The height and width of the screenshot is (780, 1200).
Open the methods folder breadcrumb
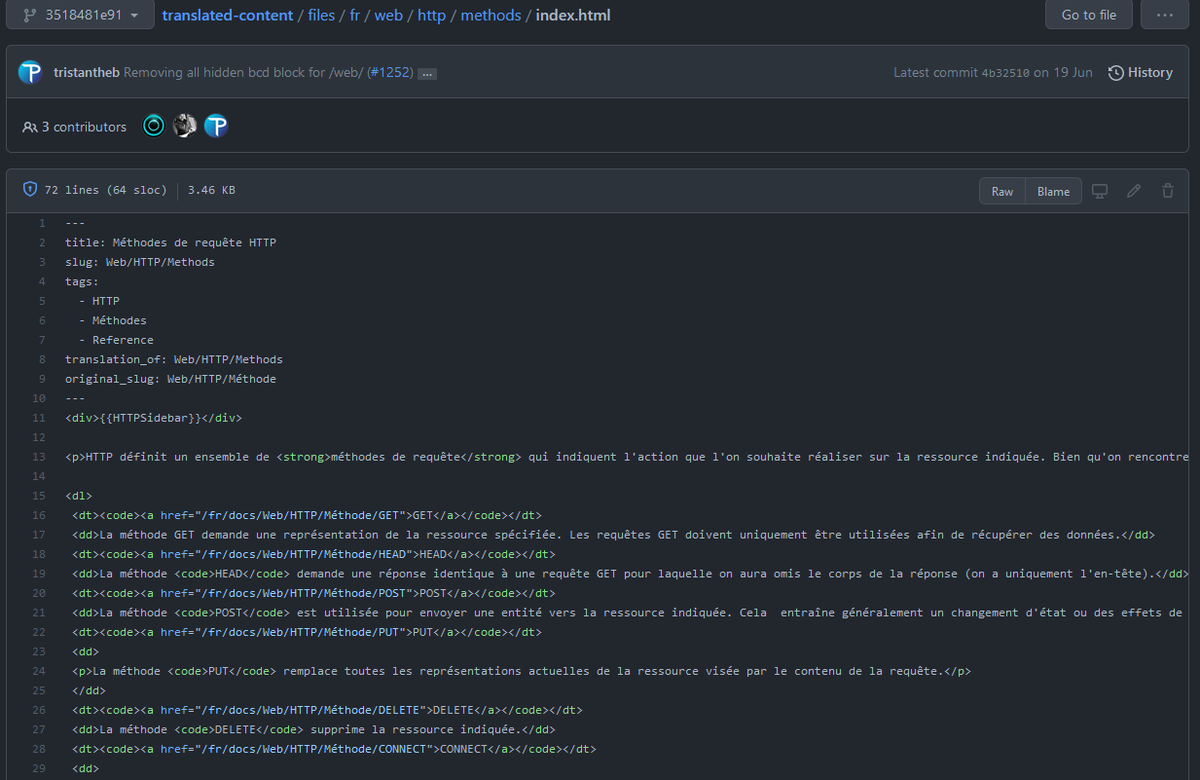(x=491, y=15)
